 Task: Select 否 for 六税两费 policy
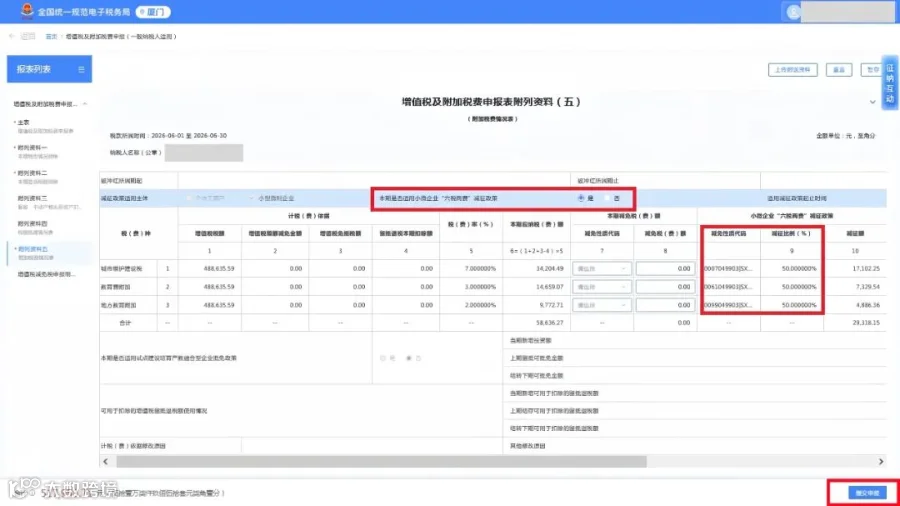(607, 198)
